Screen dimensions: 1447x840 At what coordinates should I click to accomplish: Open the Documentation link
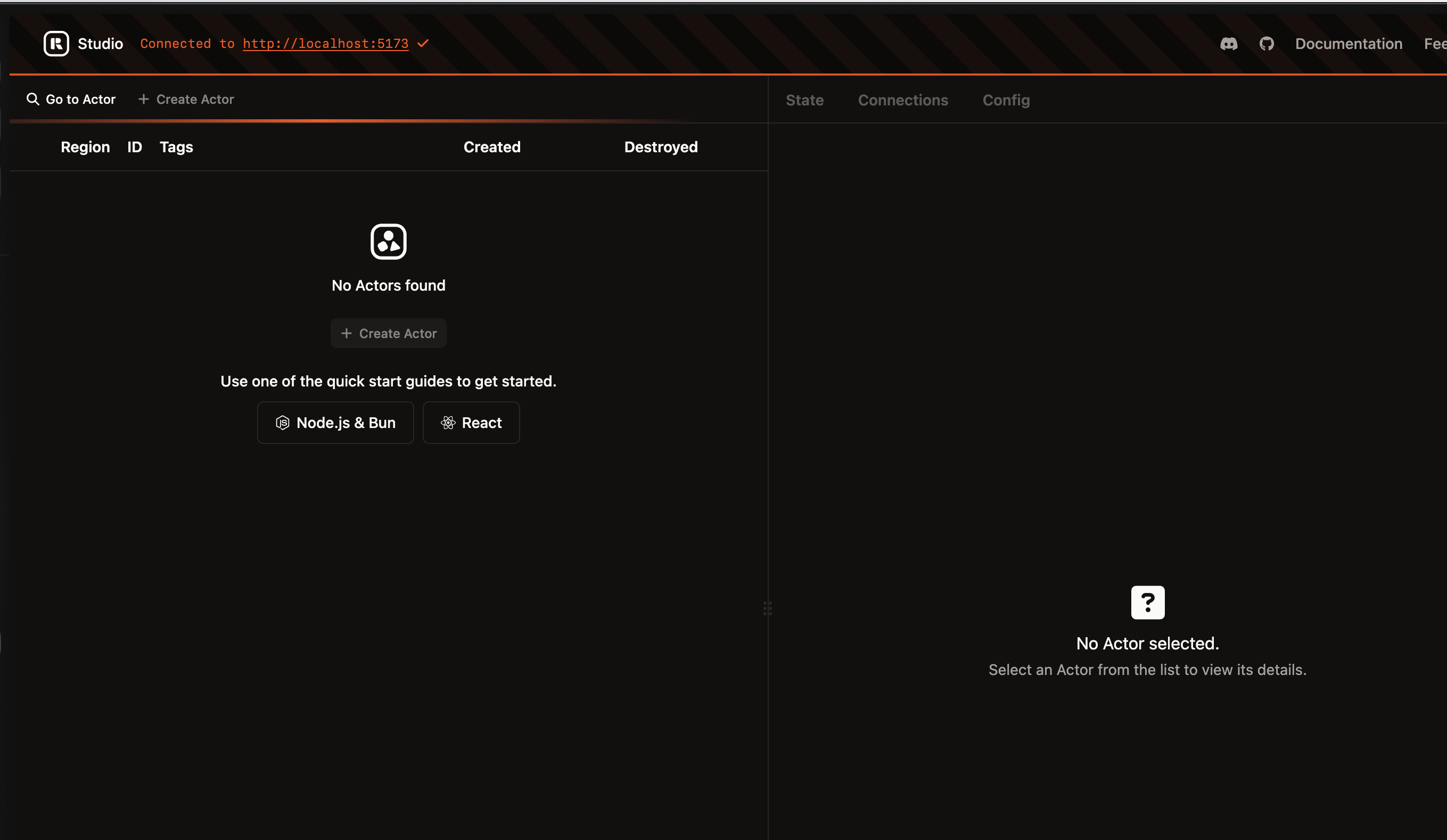(1348, 44)
